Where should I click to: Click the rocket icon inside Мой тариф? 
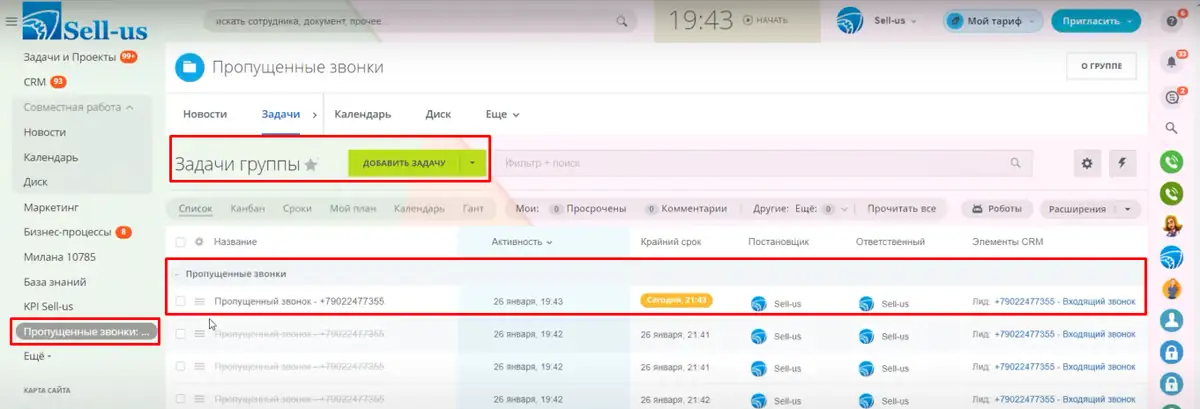[957, 21]
